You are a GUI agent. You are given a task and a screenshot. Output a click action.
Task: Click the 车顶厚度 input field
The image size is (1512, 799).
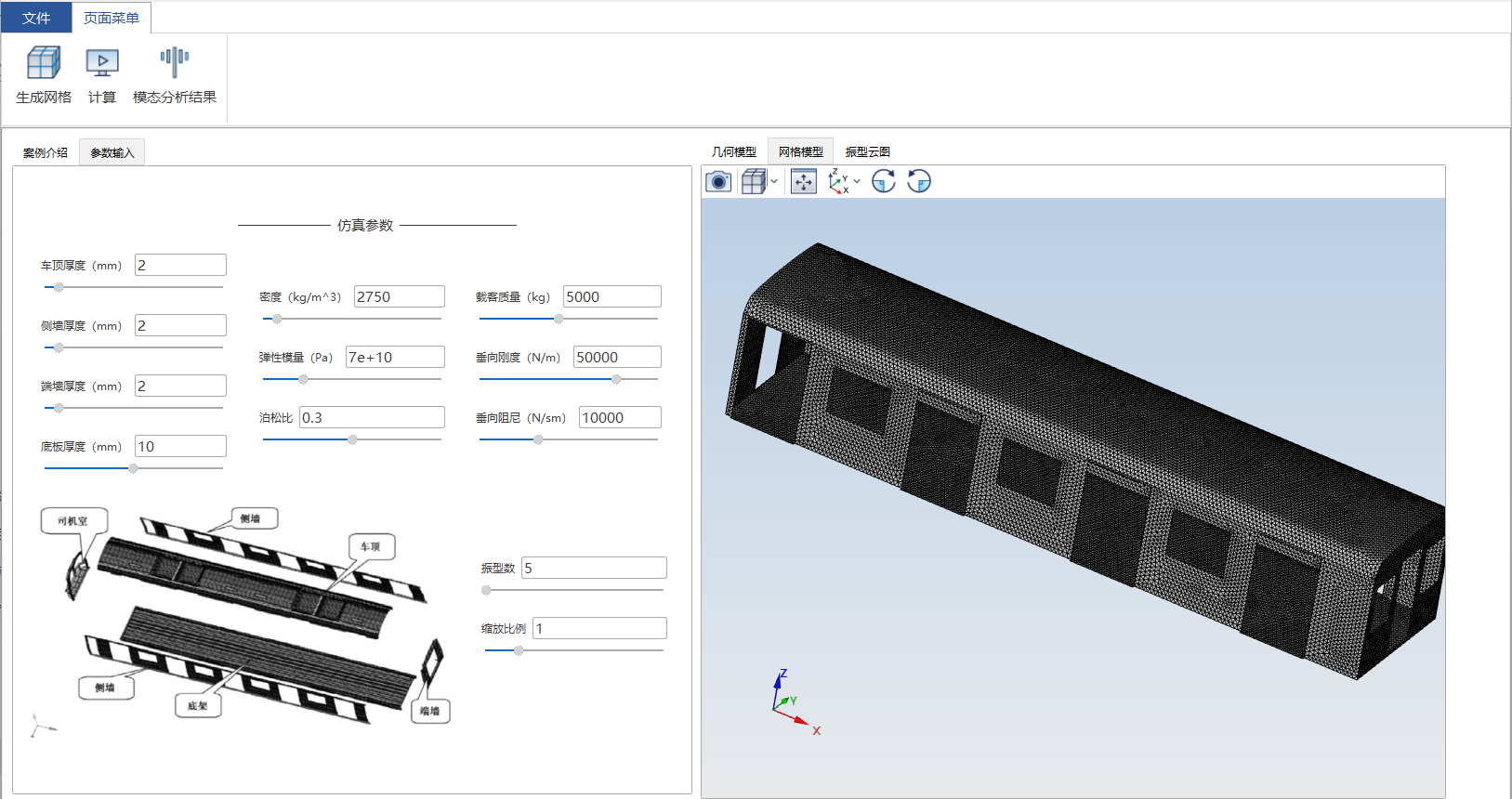click(x=180, y=265)
